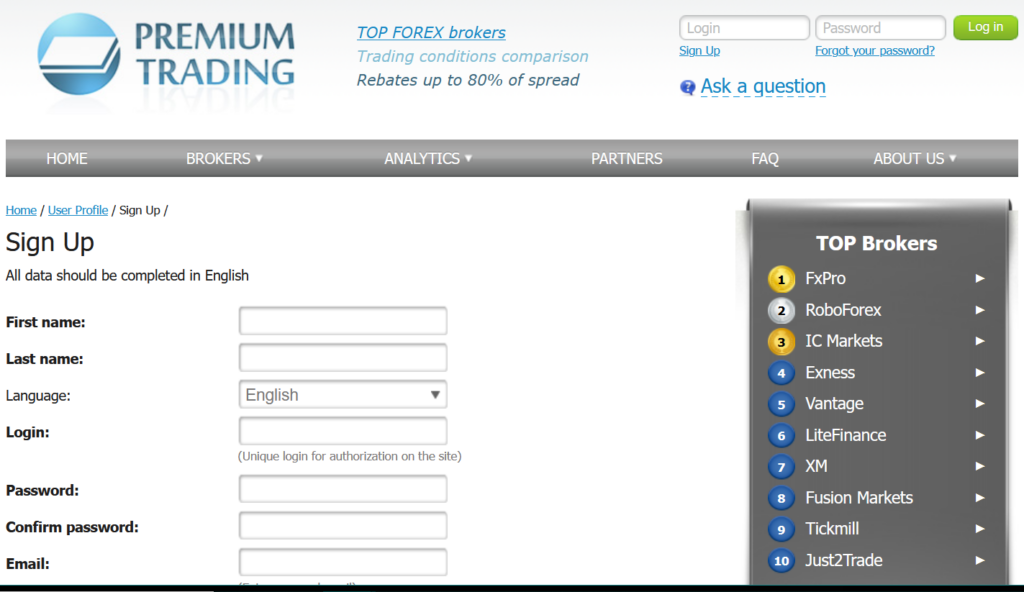Expand the Fusion Markets row arrow

980,498
